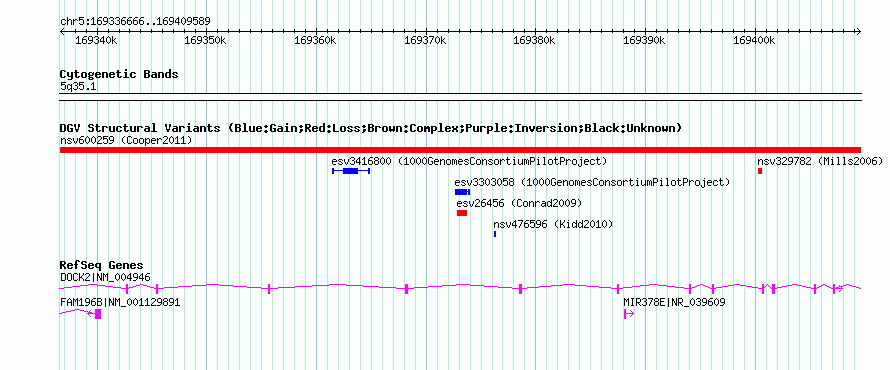Image resolution: width=890 pixels, height=370 pixels.
Task: Select the nsv600259 (Cooper2011) label
Action: click(x=126, y=140)
